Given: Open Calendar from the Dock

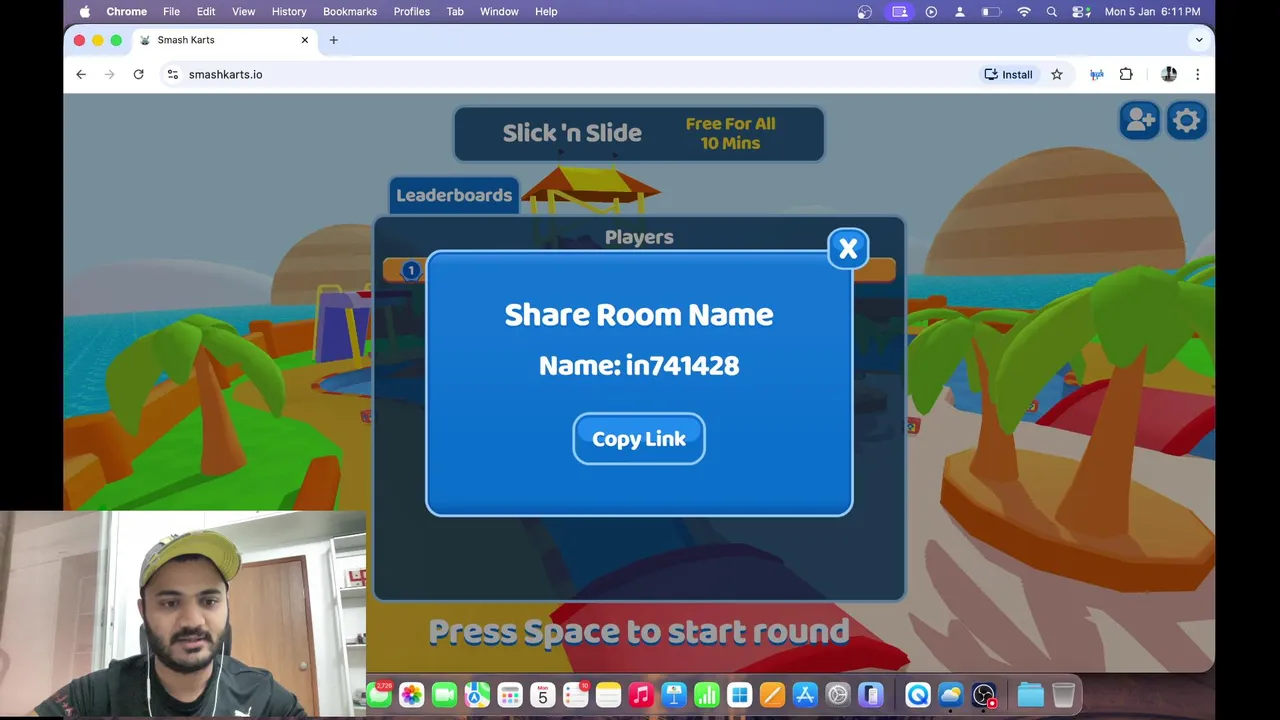Looking at the screenshot, I should 543,695.
